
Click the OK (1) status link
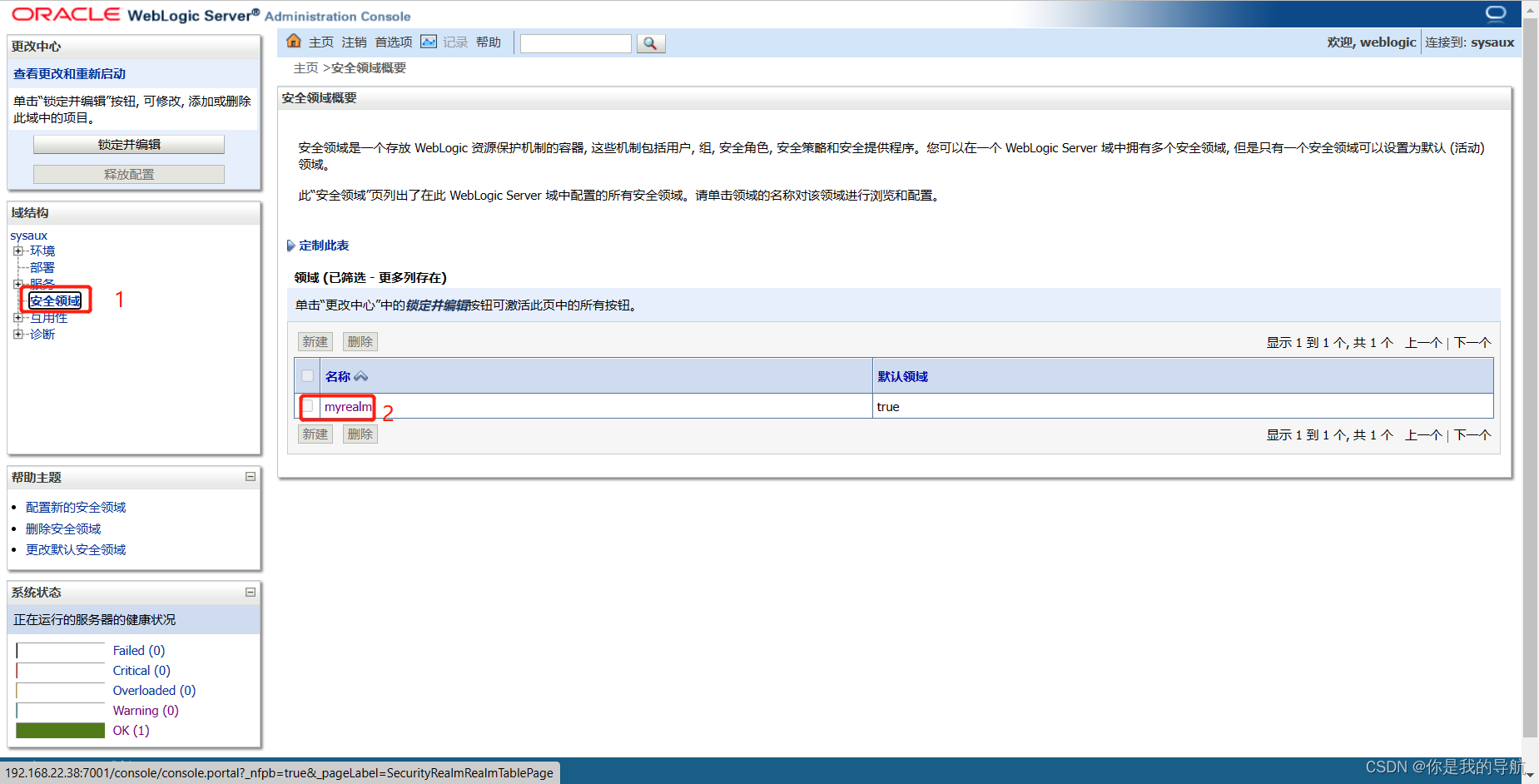pos(131,731)
